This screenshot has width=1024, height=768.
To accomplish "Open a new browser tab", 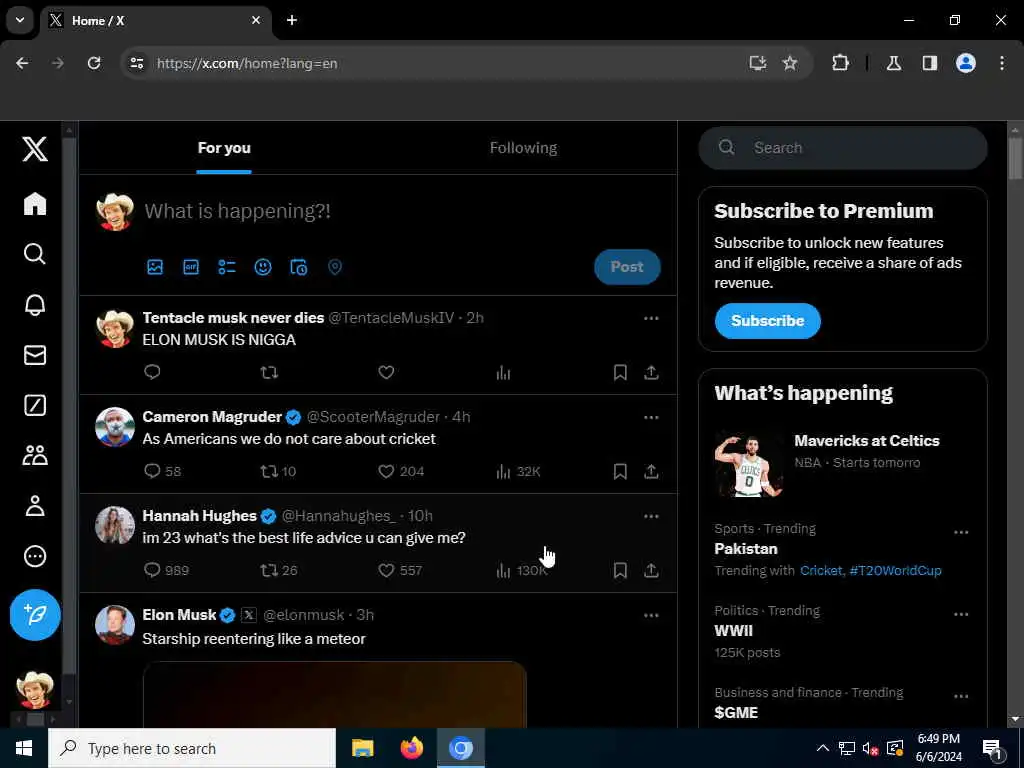I will [292, 20].
